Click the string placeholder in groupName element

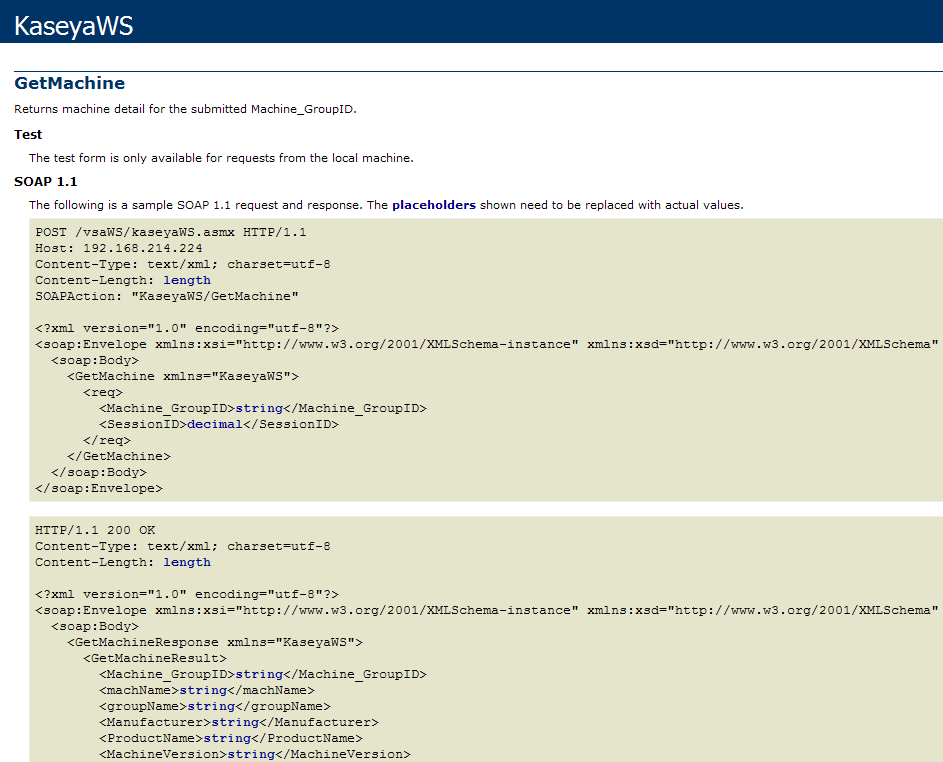[x=211, y=706]
